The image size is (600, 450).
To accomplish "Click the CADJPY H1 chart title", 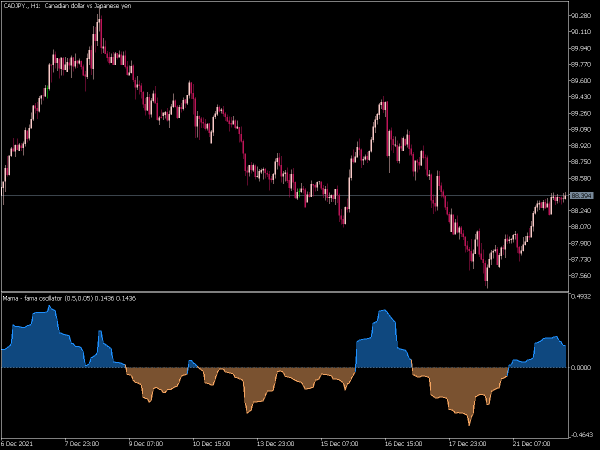I will (67, 6).
